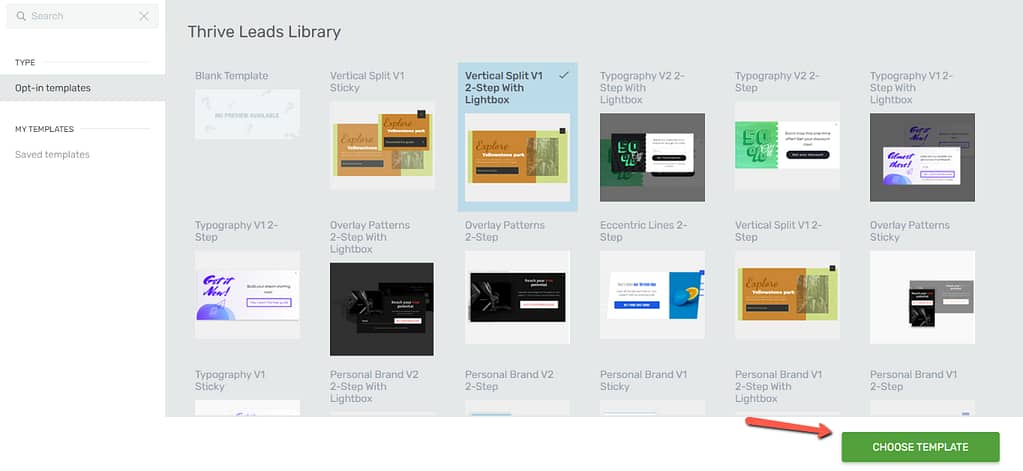Screen dimensions: 1023x471
Task: Click the 'Overlay Patterns Sticky' title
Action: click(910, 231)
